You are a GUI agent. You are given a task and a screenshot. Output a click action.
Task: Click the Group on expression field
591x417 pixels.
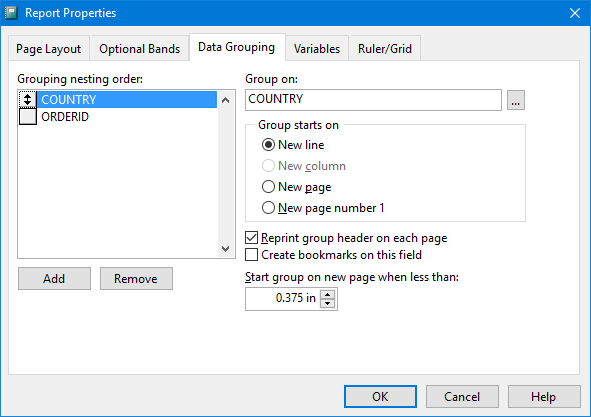373,100
